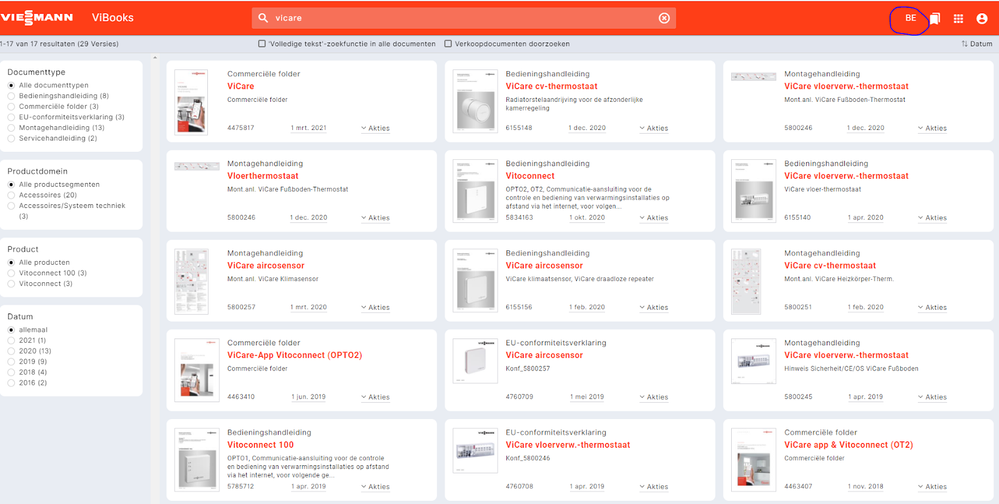Open the Vitoconnect document title link

point(532,176)
